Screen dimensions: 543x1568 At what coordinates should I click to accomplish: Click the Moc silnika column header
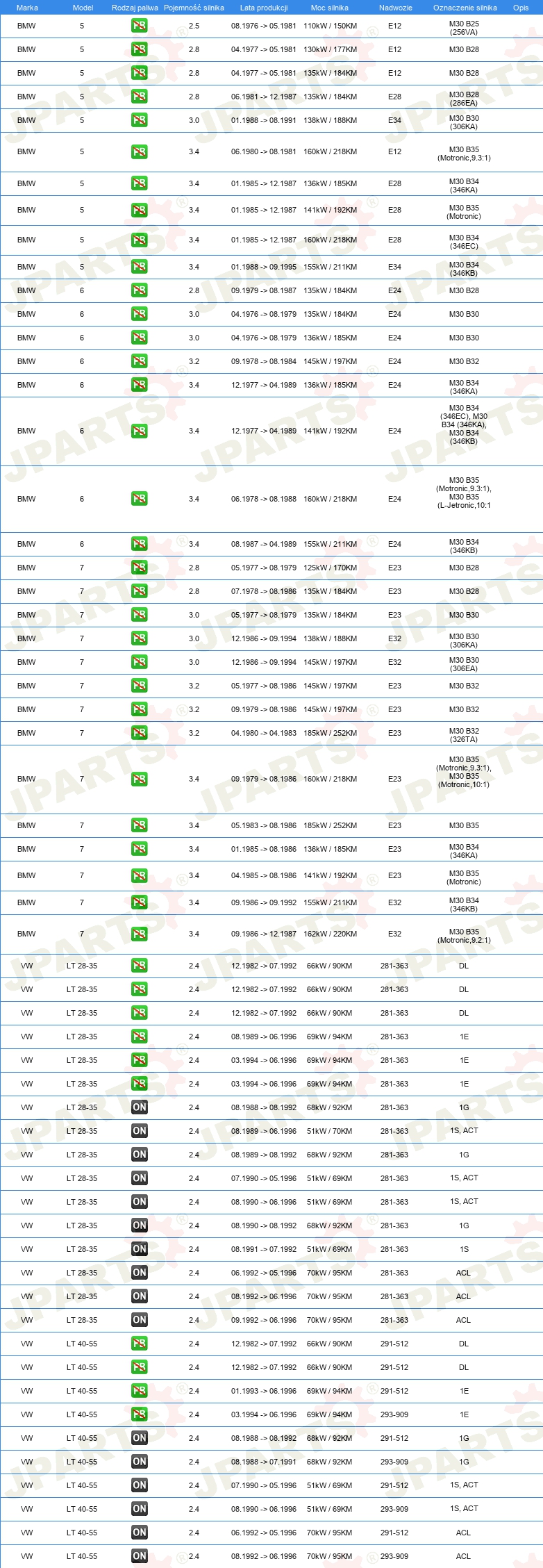[330, 8]
